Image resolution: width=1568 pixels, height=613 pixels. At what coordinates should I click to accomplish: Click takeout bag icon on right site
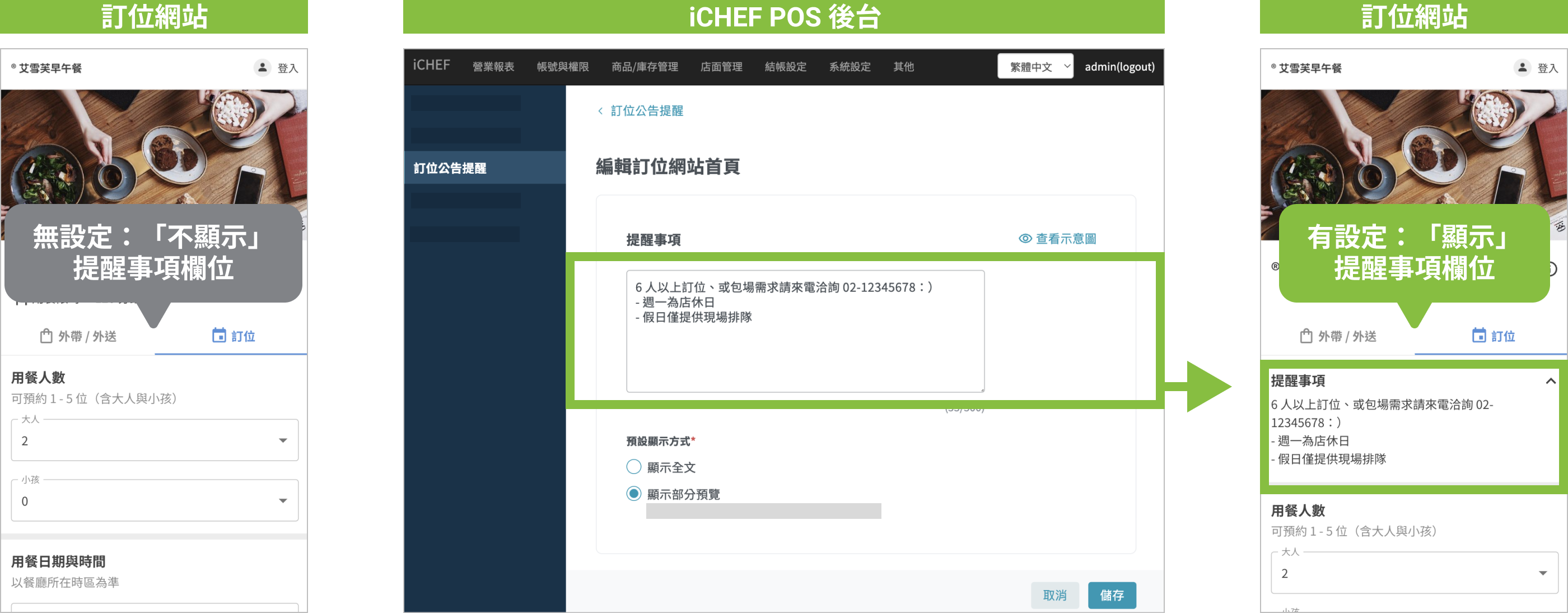click(x=1306, y=336)
